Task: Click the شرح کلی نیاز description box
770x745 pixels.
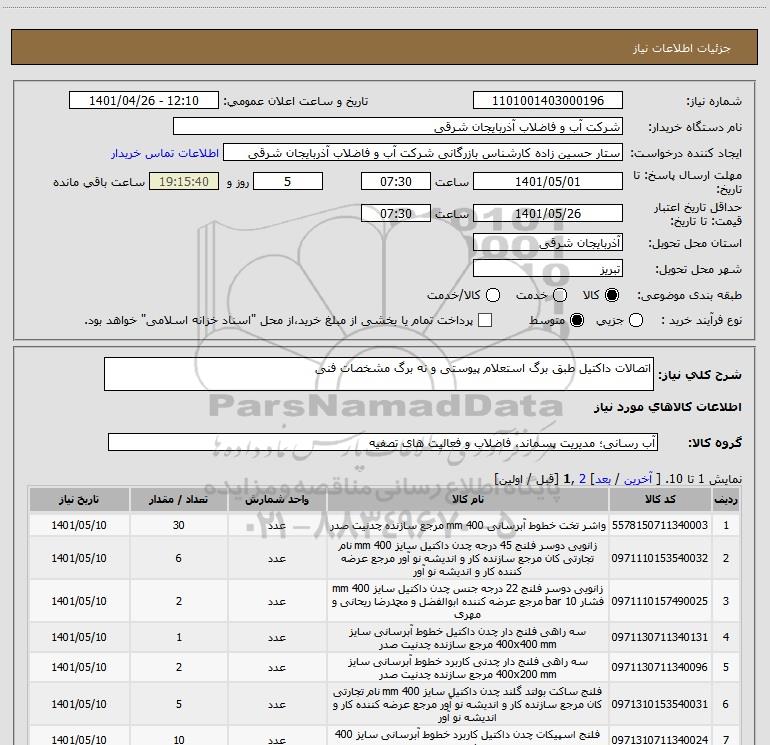Action: click(x=379, y=374)
